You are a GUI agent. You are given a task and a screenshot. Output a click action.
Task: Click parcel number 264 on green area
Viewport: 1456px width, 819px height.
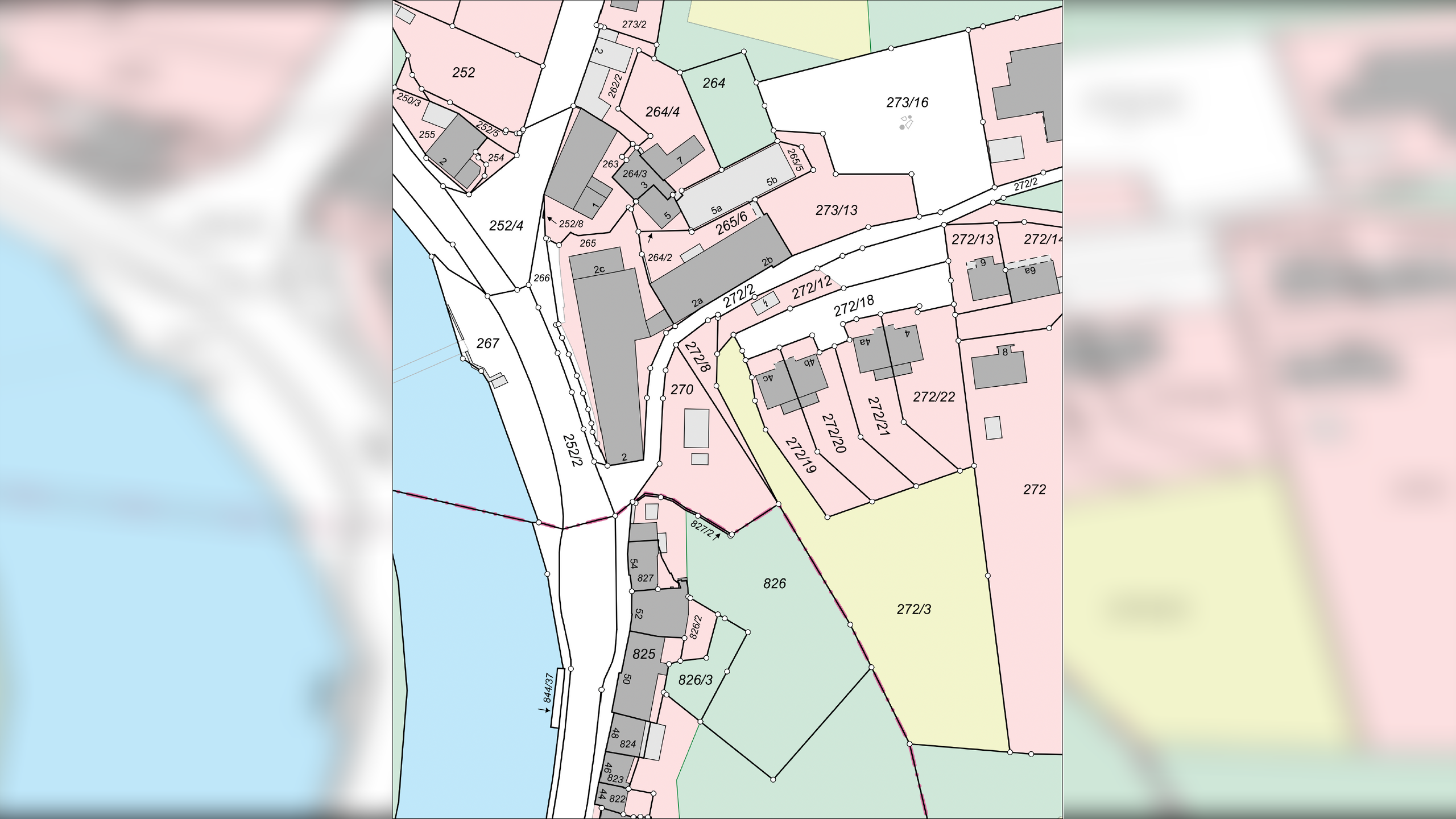[714, 84]
